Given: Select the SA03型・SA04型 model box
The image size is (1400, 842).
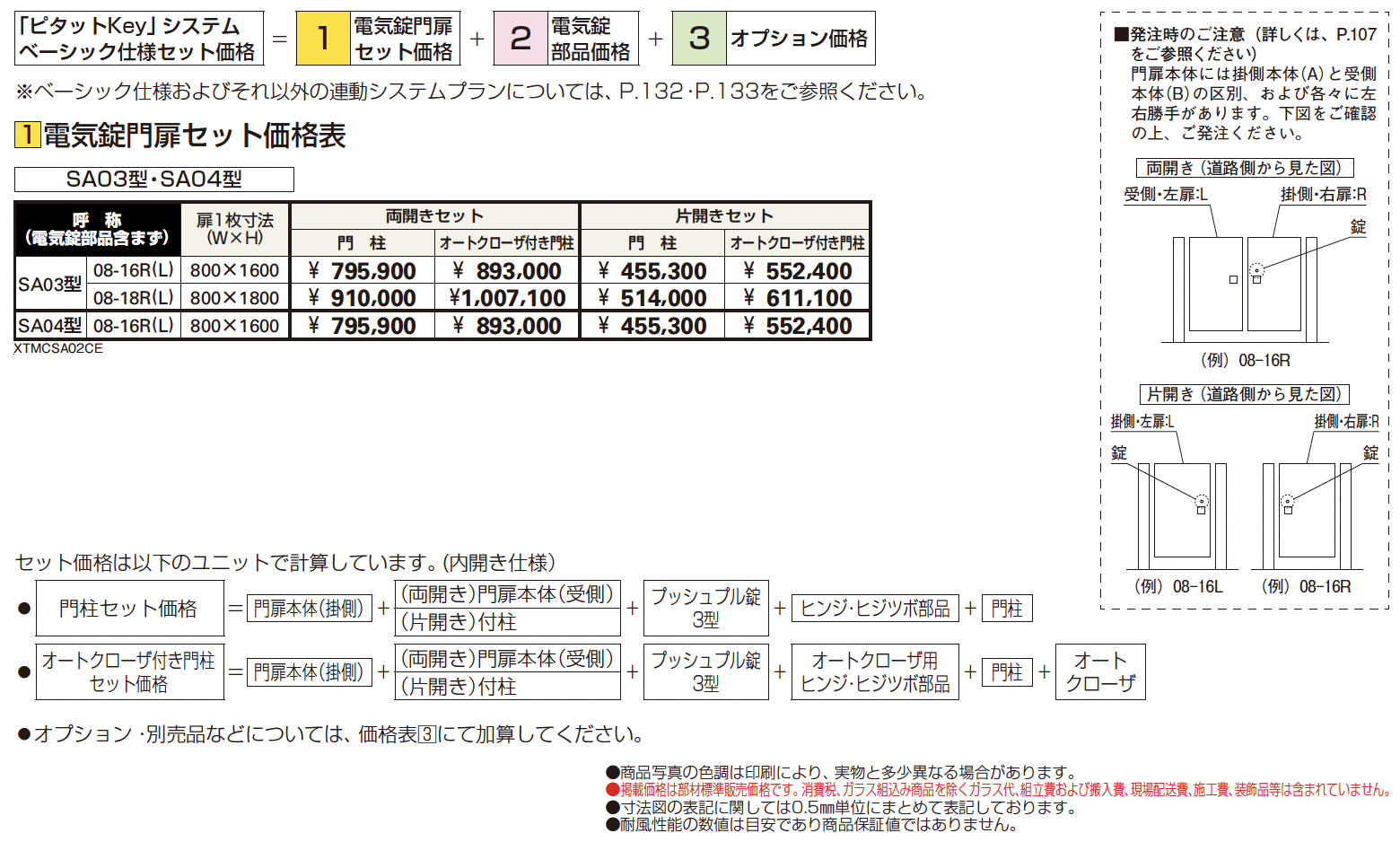Looking at the screenshot, I should coord(154,180).
